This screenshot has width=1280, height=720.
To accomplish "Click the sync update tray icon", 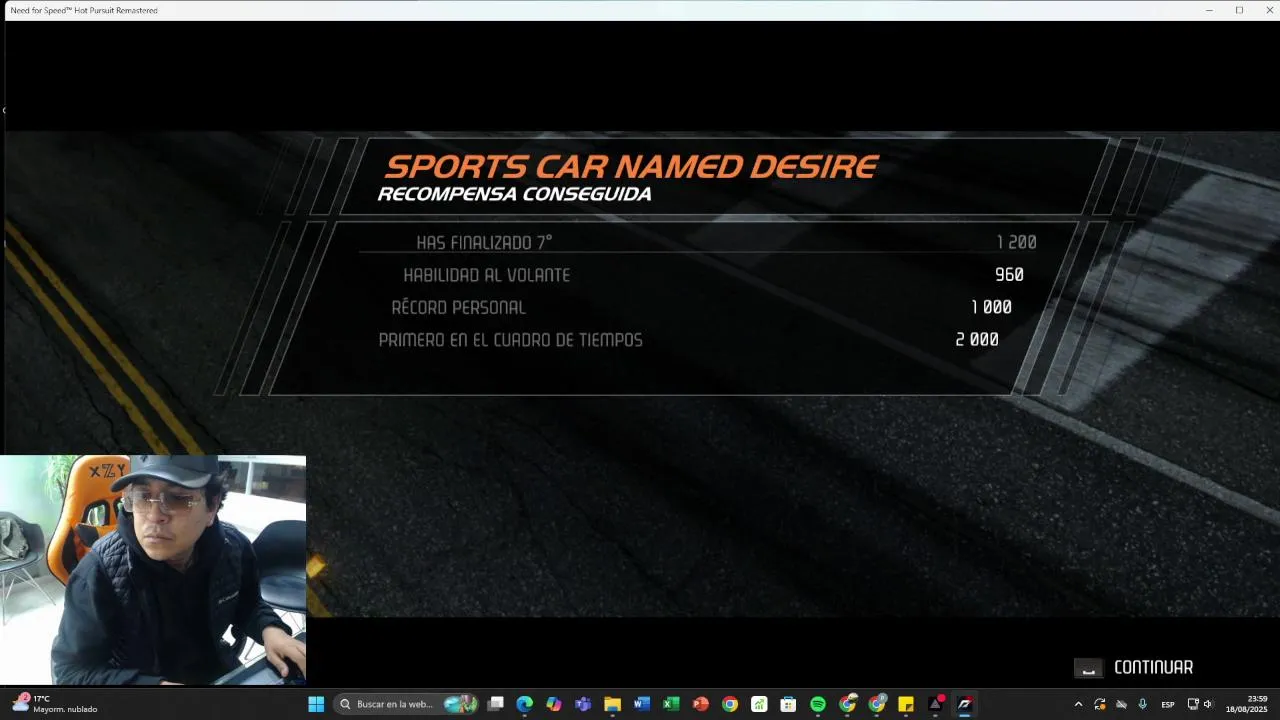I will tap(1100, 704).
